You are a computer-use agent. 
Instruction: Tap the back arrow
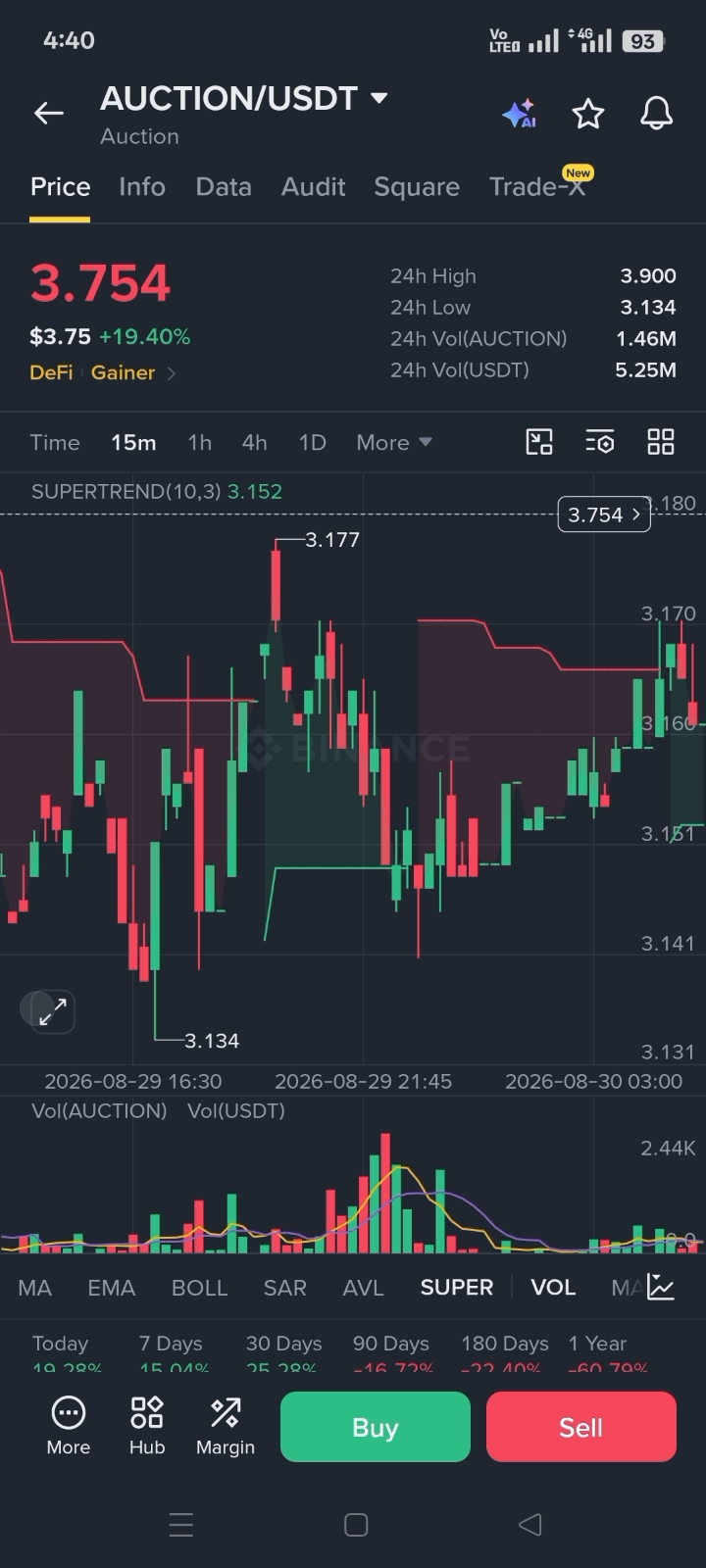point(49,114)
